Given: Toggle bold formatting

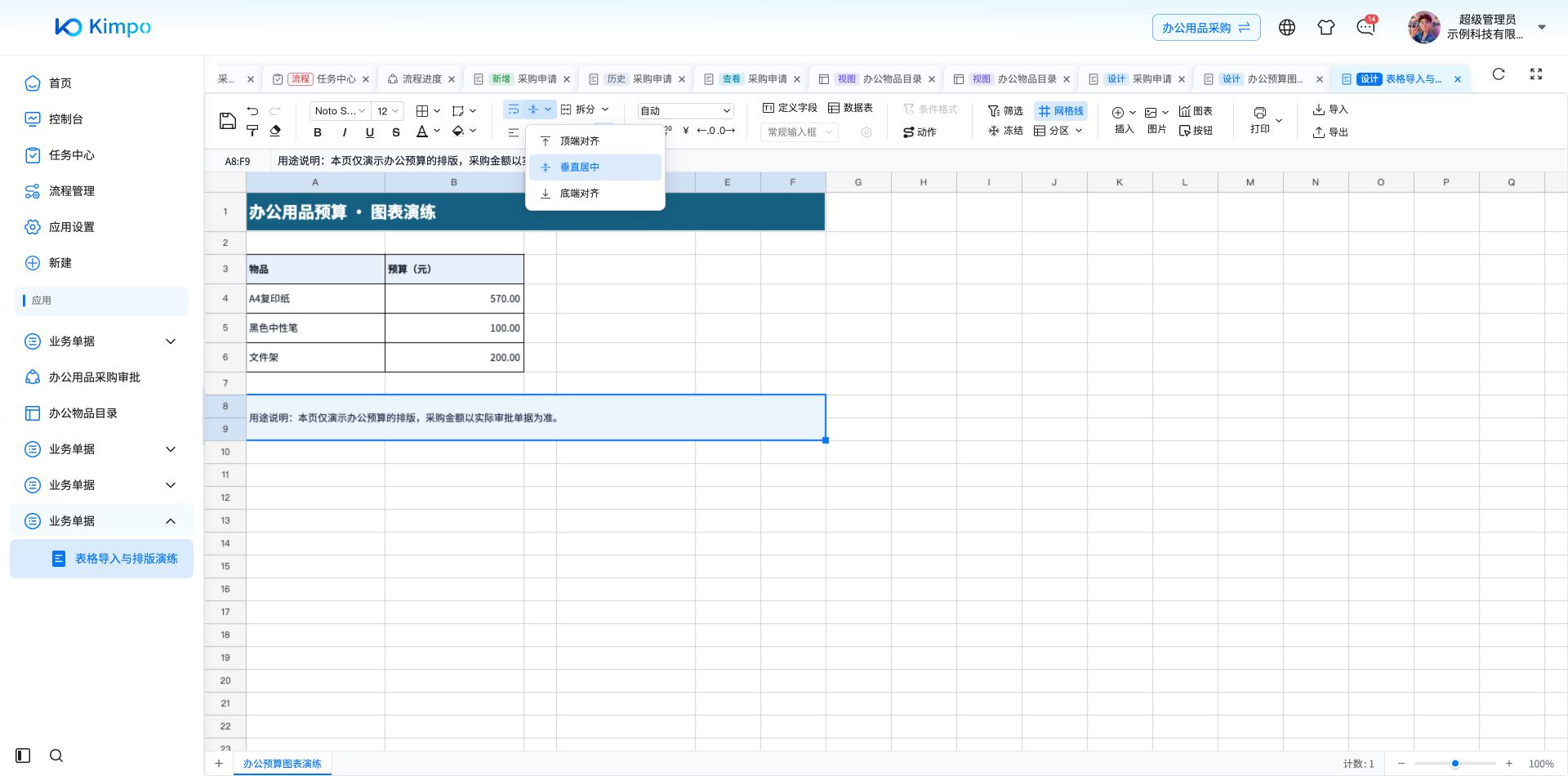Looking at the screenshot, I should tap(318, 132).
